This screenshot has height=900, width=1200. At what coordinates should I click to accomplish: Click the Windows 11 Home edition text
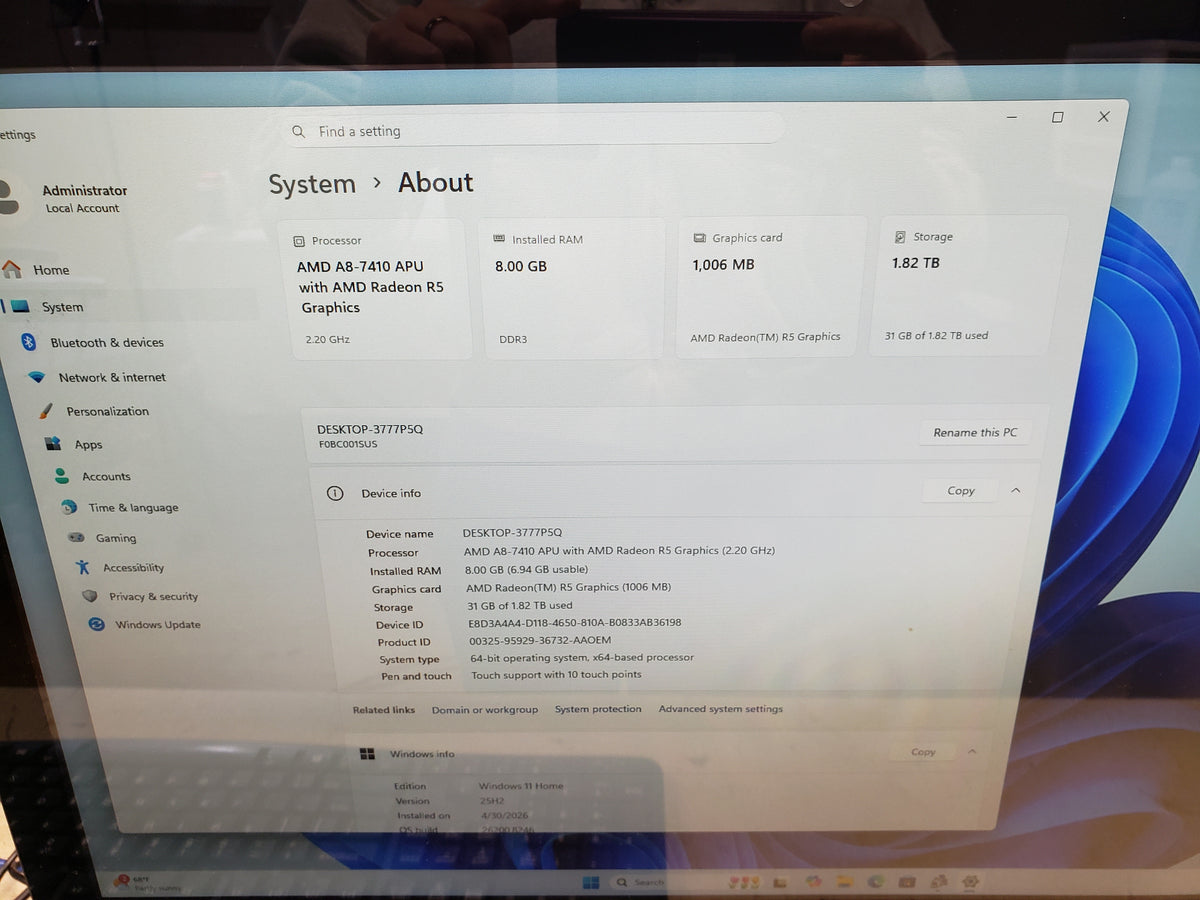(521, 786)
